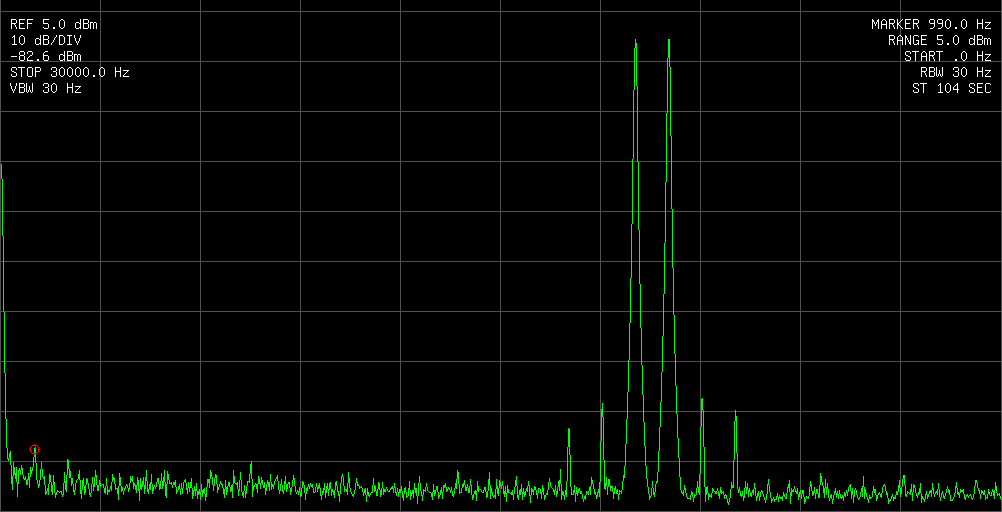Select the RANGE 5.0 dBm label
1002x512 pixels.
939,41
